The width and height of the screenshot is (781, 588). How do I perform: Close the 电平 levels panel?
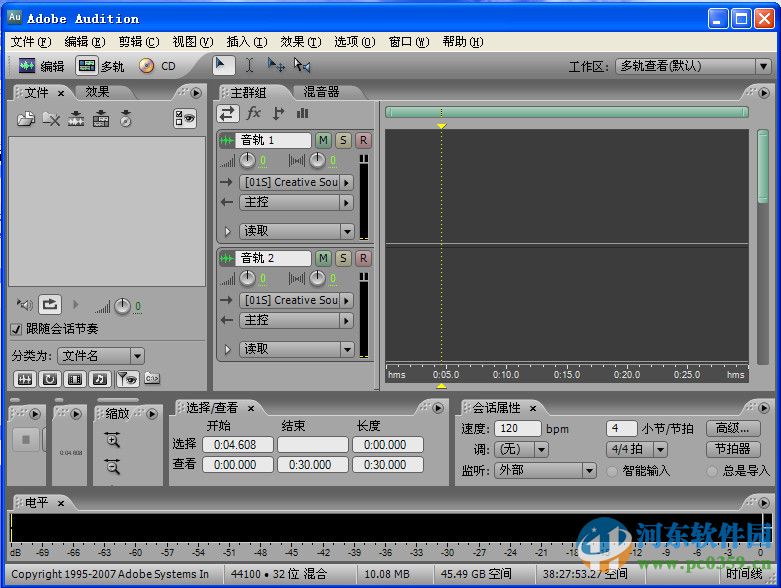pos(61,503)
